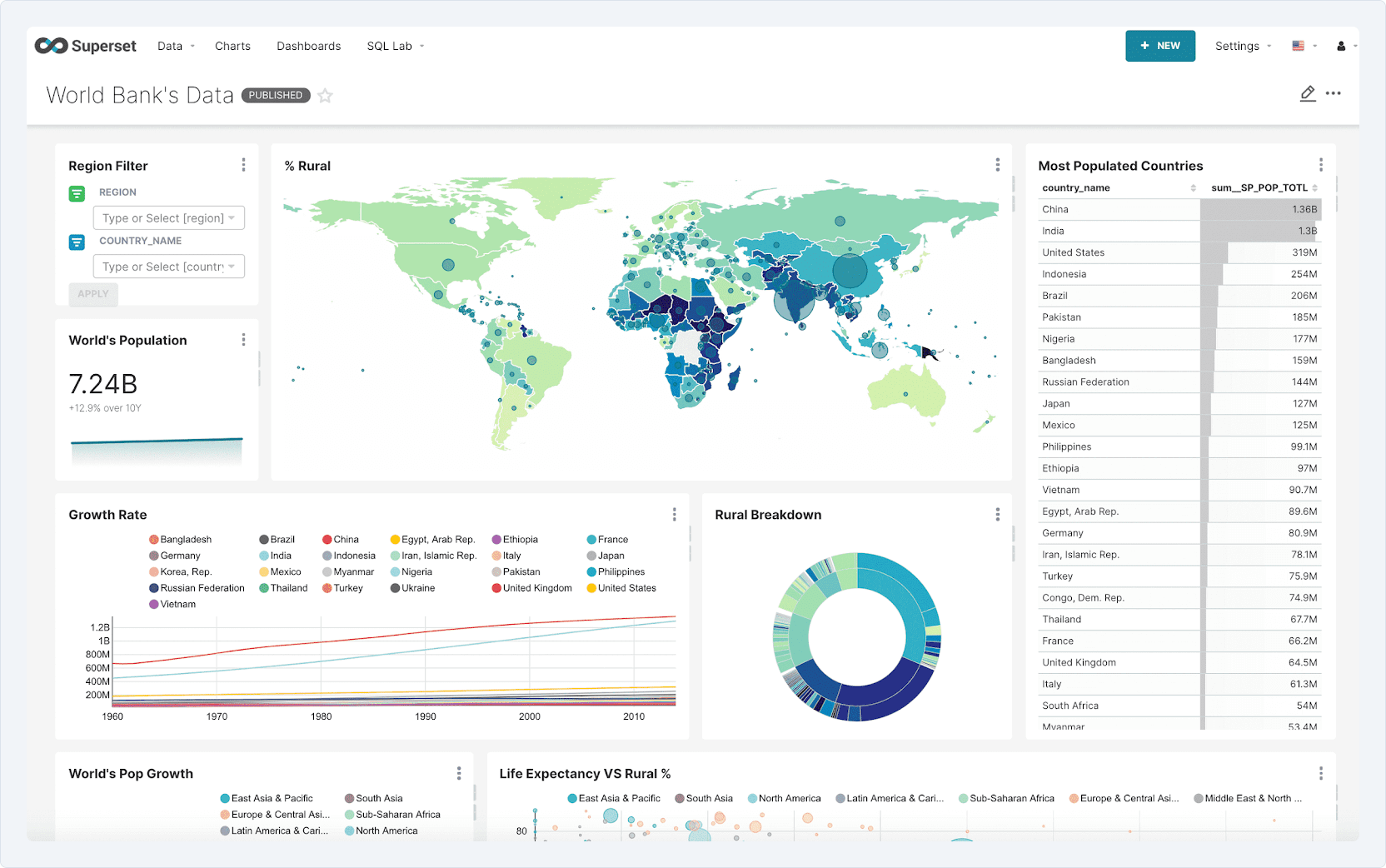Image resolution: width=1386 pixels, height=868 pixels.
Task: Hide the India line via its legend entry
Action: [275, 555]
